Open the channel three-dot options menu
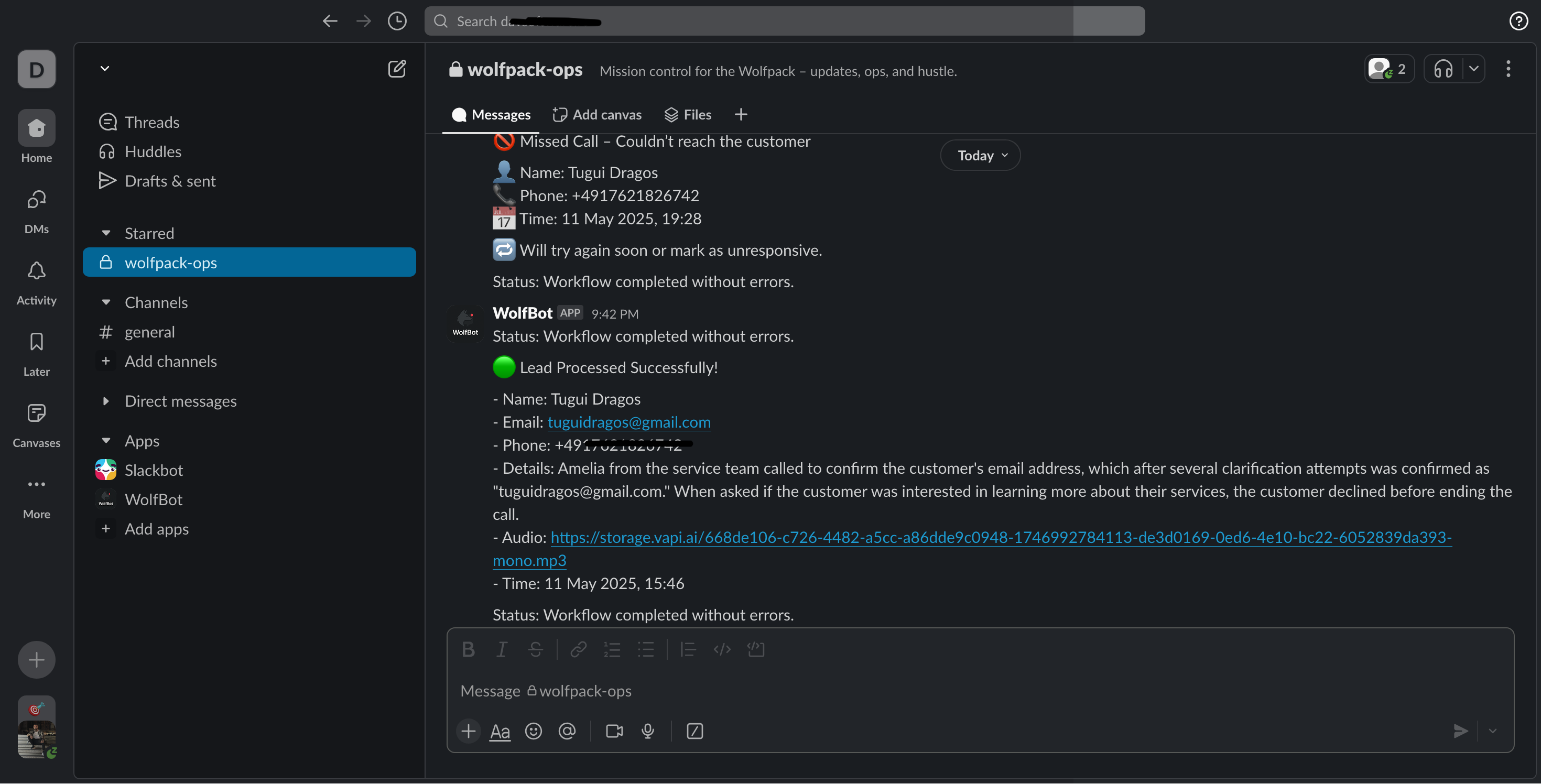Image resolution: width=1541 pixels, height=784 pixels. pos(1508,69)
